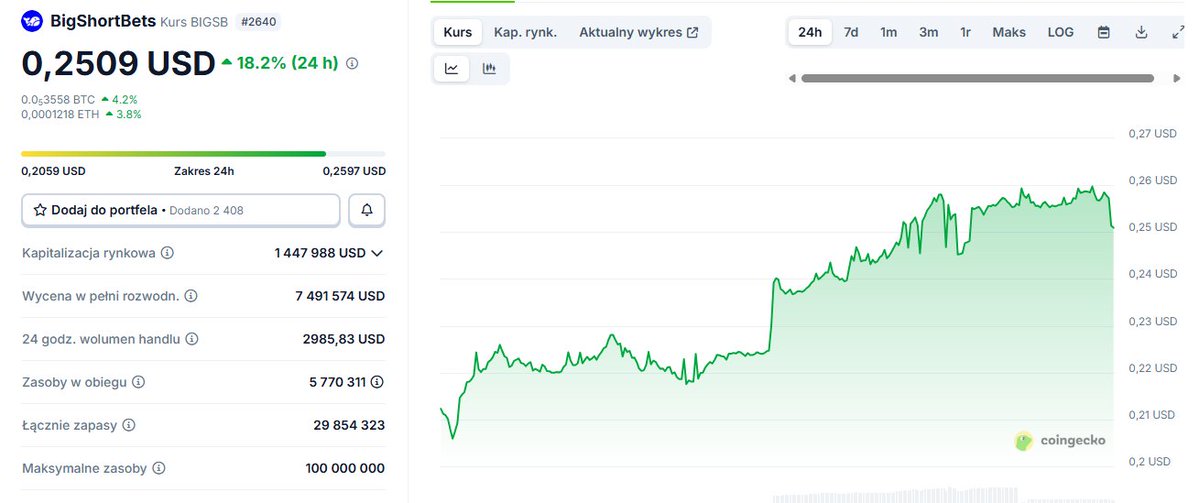The width and height of the screenshot is (1199, 503).
Task: Click the 0,2597 USD high value
Action: 354,171
